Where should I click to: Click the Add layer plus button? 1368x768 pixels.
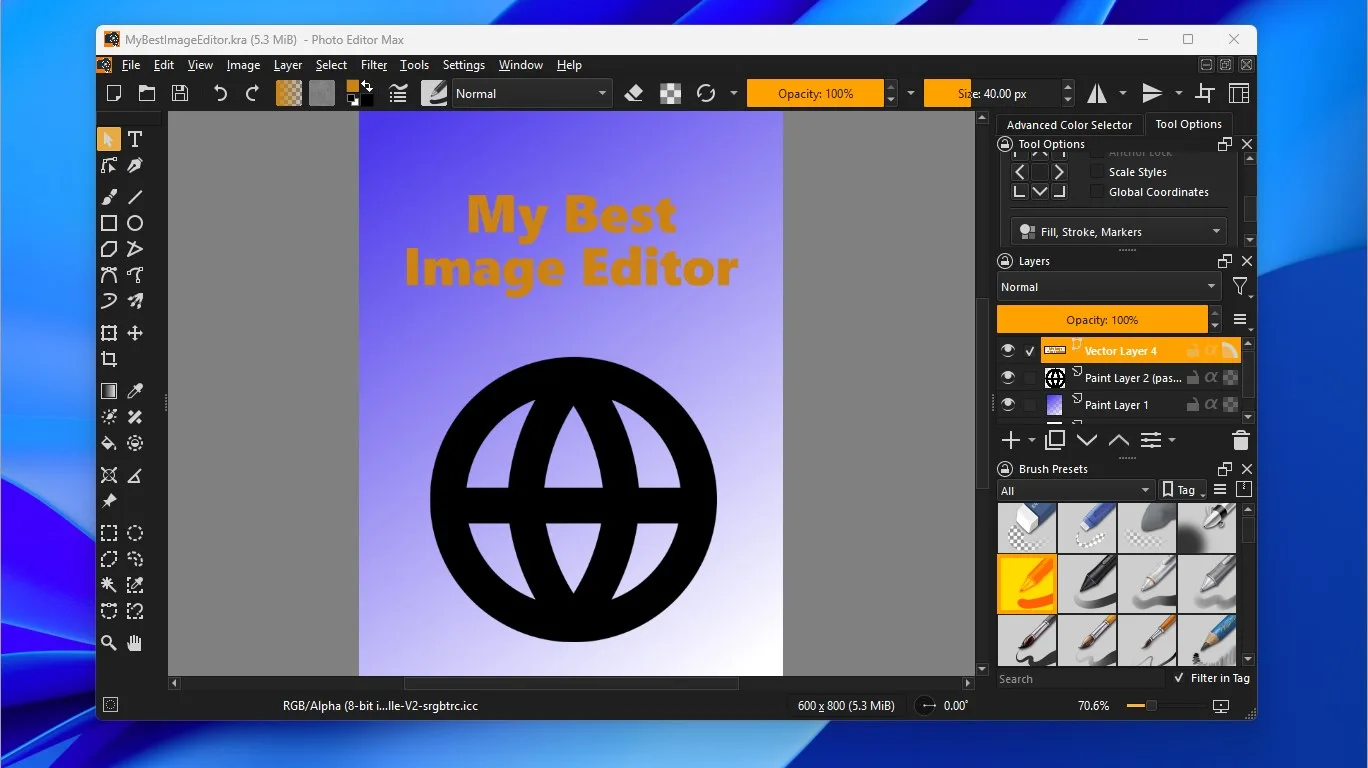coord(1011,440)
